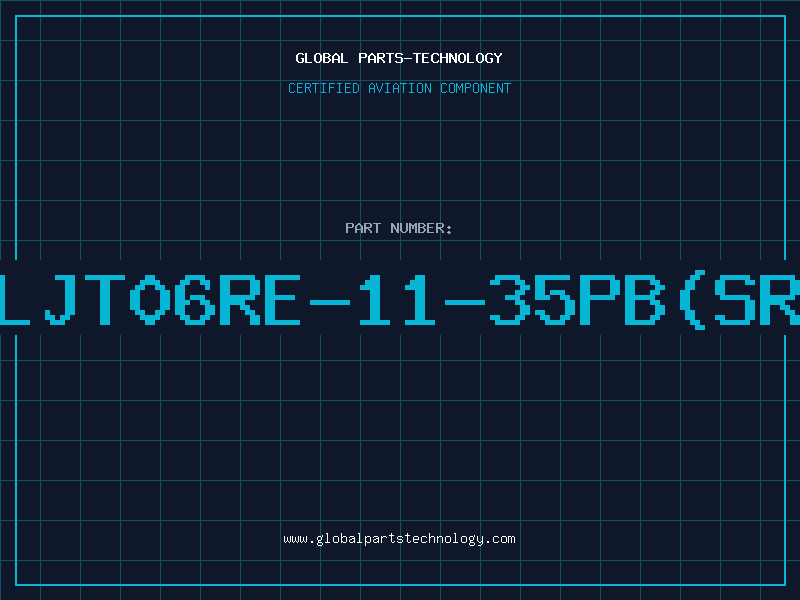Open the www.globalpartstechnology.com link
The height and width of the screenshot is (600, 800).
[399, 539]
